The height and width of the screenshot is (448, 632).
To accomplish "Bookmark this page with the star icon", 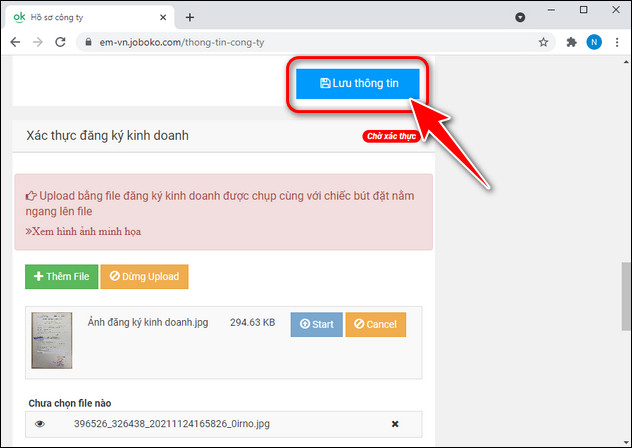I will [543, 42].
